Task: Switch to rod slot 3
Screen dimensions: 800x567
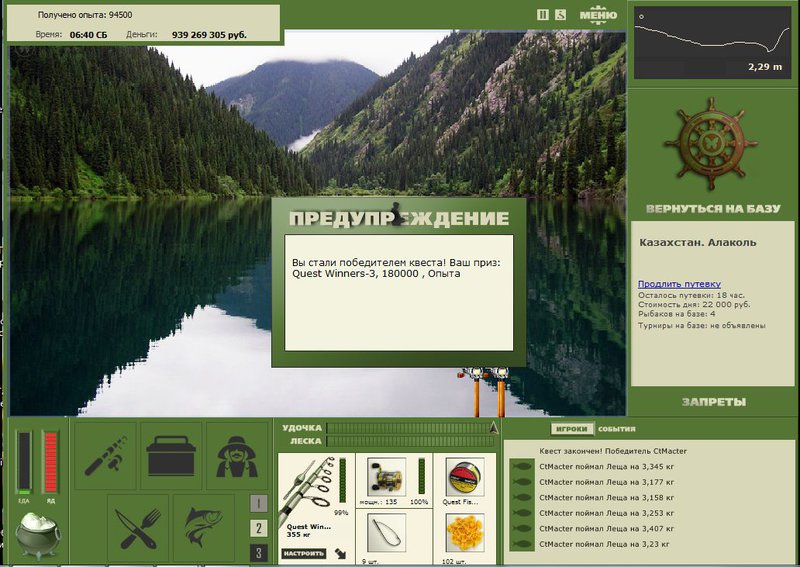Action: click(x=259, y=553)
